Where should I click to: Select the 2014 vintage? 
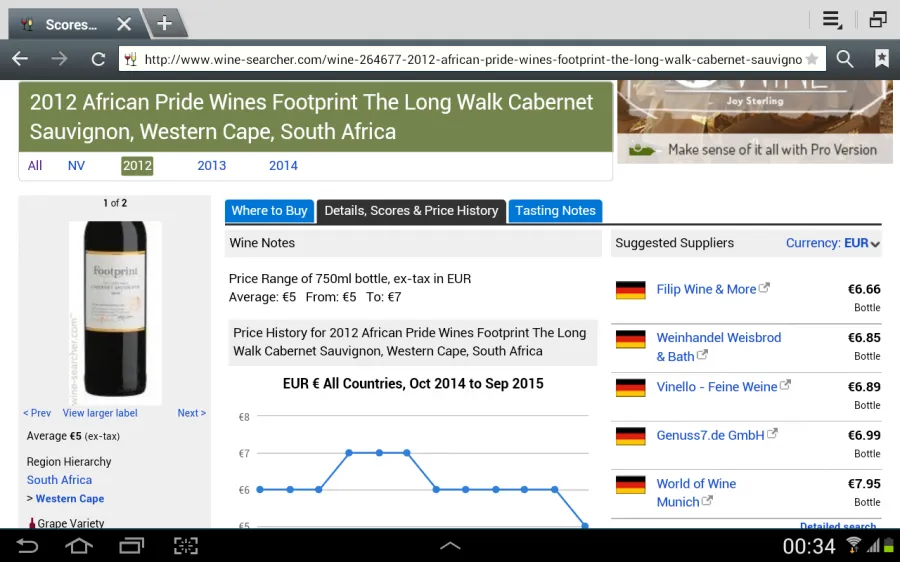284,166
